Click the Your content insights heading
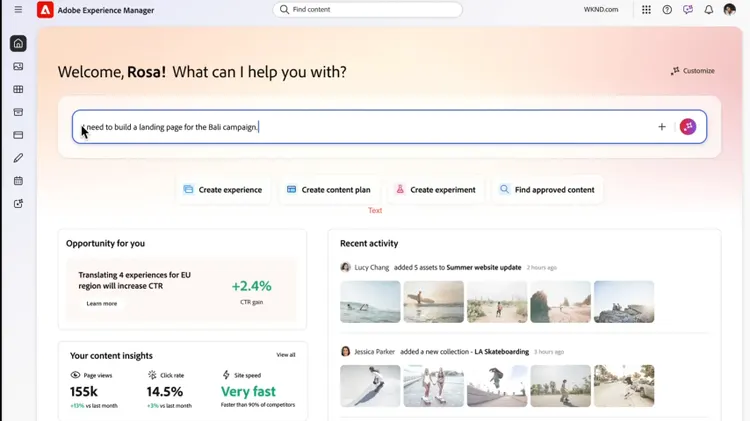750x421 pixels. pos(111,356)
